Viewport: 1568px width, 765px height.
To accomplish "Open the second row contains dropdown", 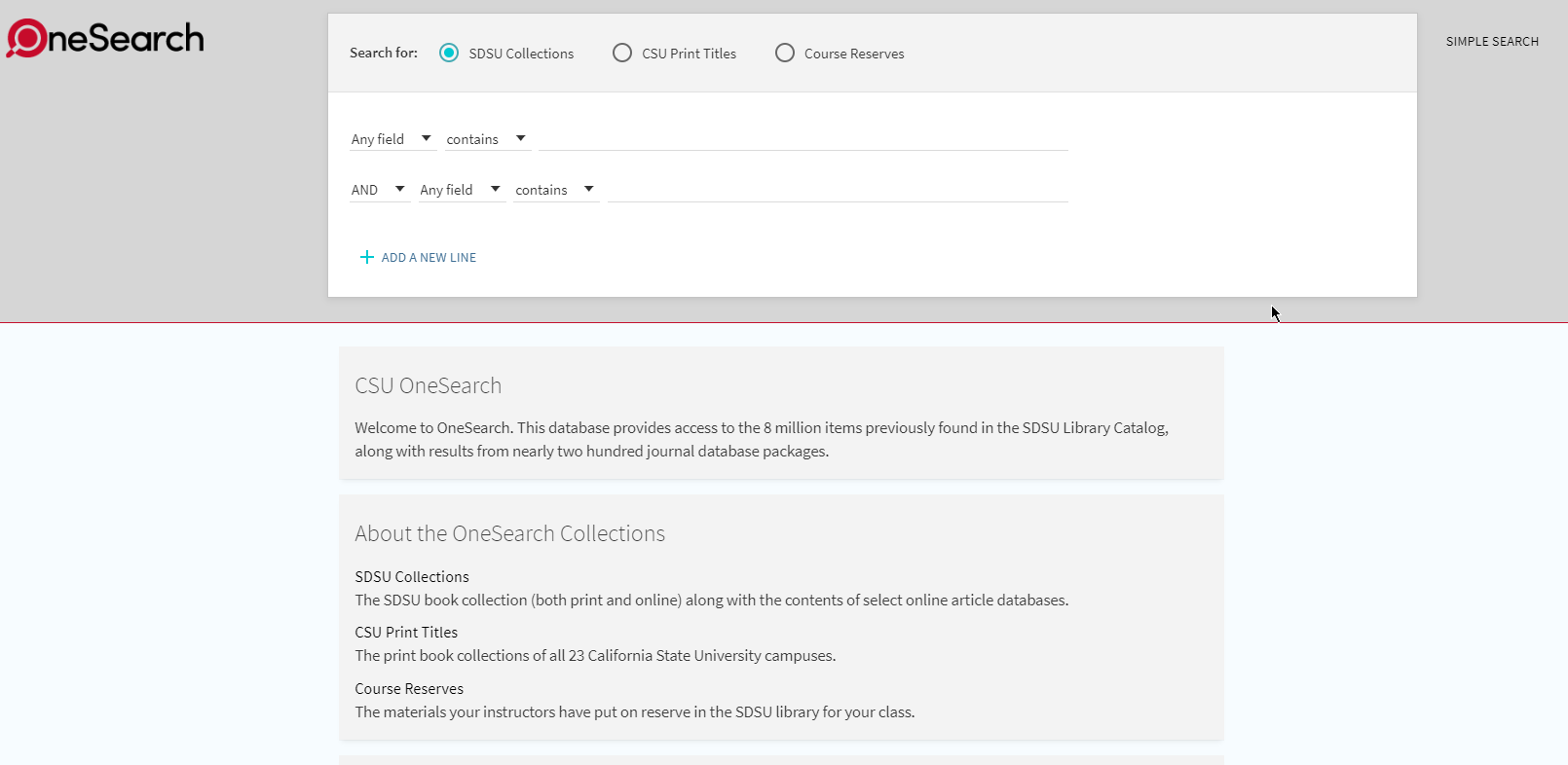I will 555,190.
